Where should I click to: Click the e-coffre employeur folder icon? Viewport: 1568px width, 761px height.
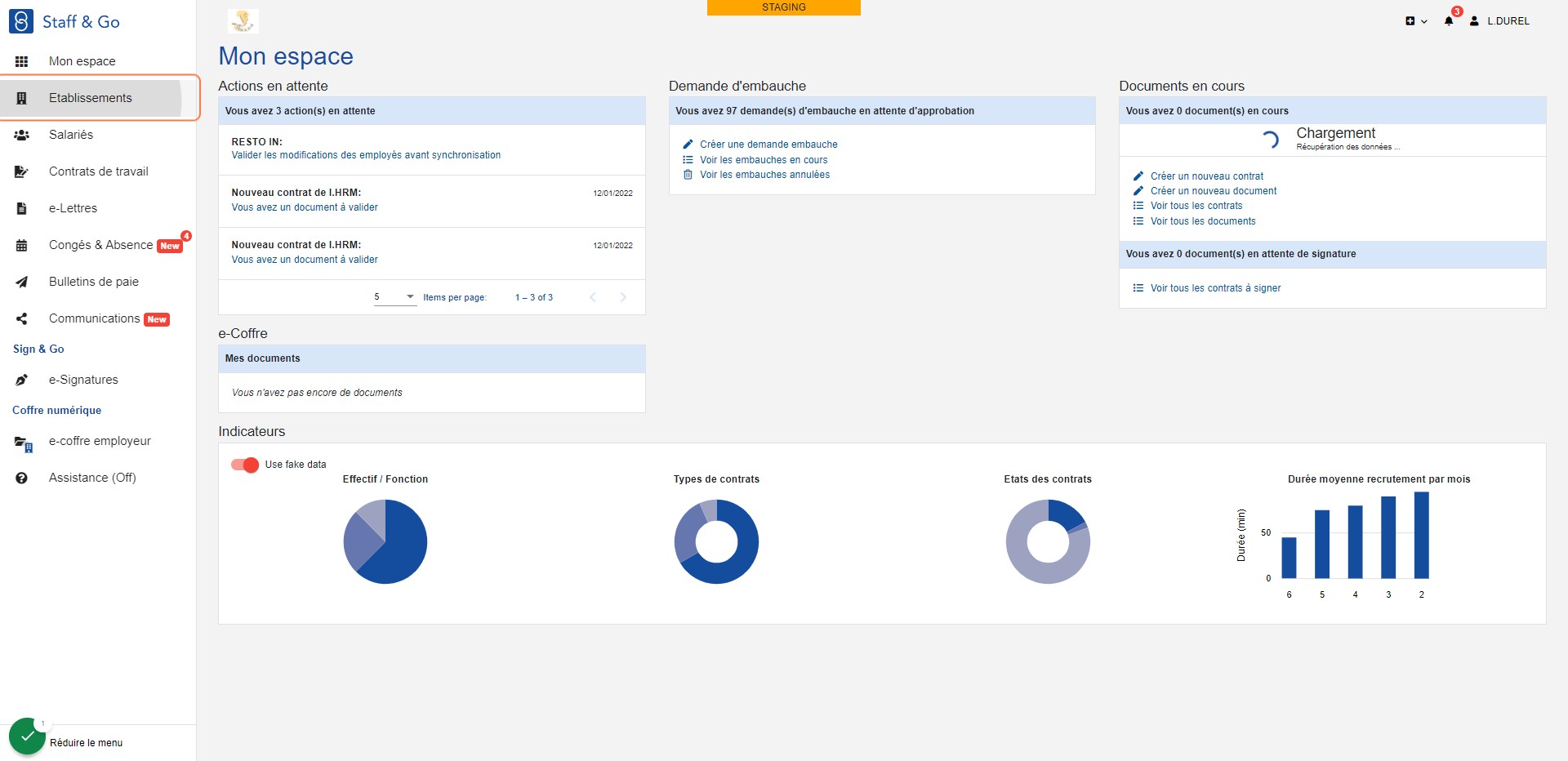coord(24,443)
